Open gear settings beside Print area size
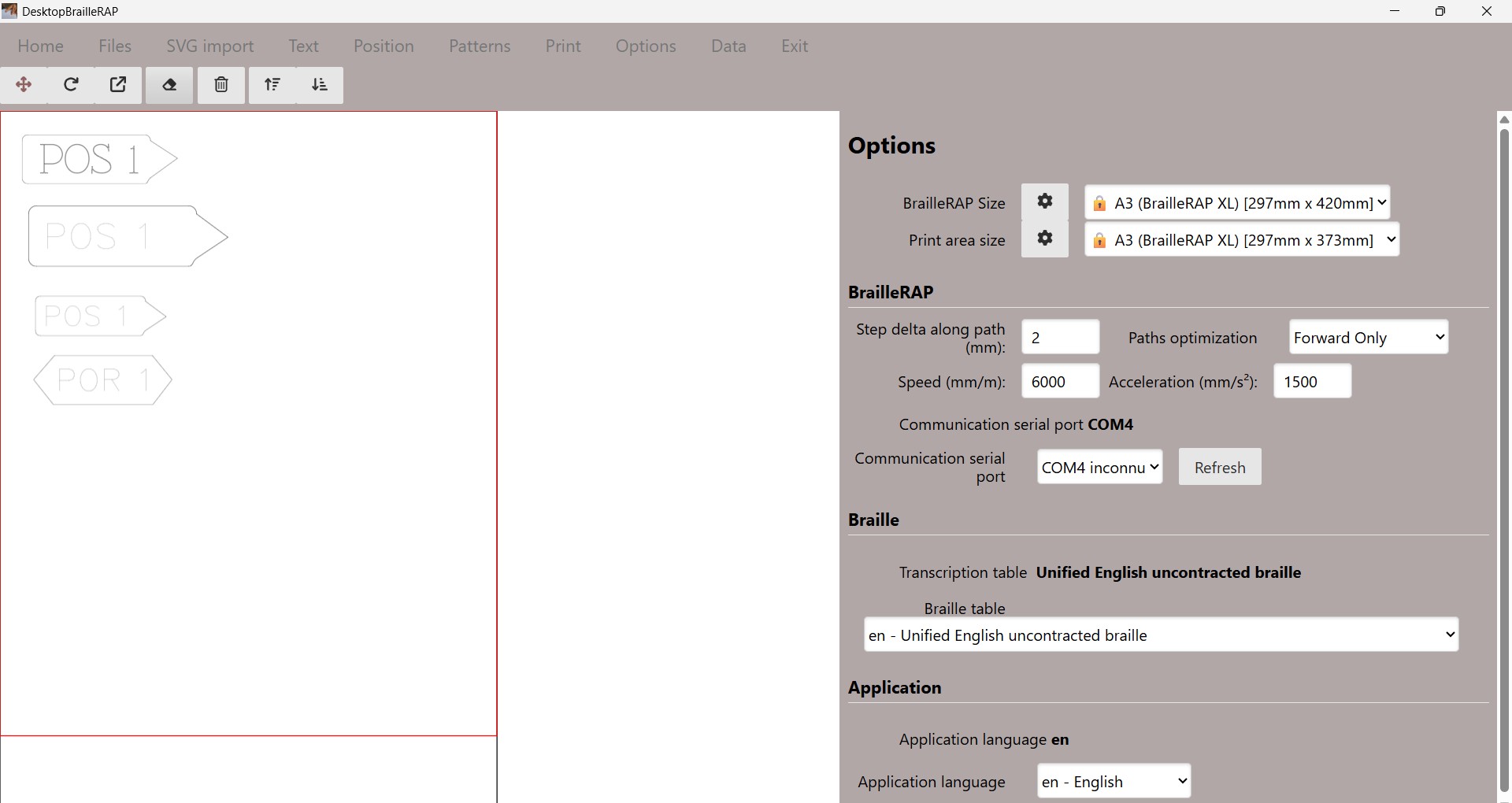Screen dimensions: 1512x803 click(1045, 239)
